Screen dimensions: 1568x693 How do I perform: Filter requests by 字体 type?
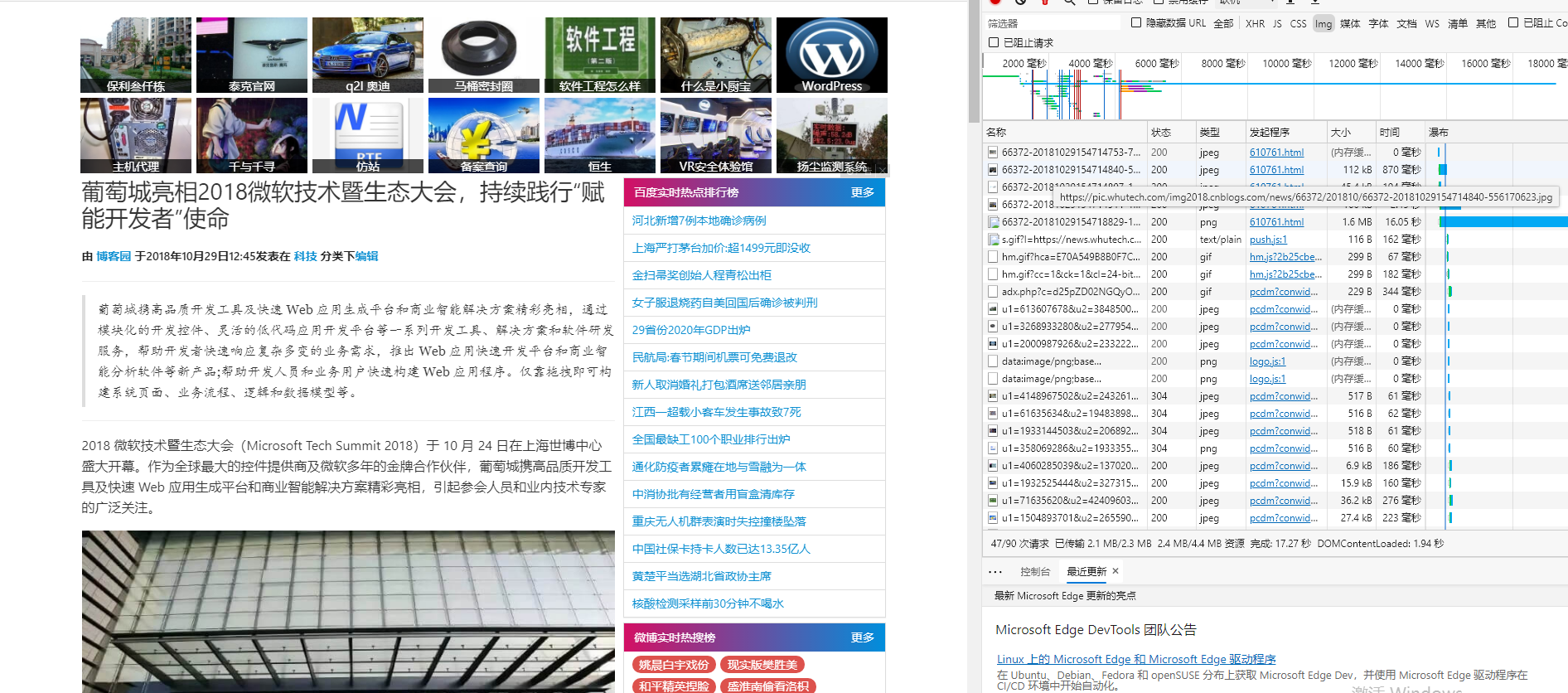[1378, 24]
